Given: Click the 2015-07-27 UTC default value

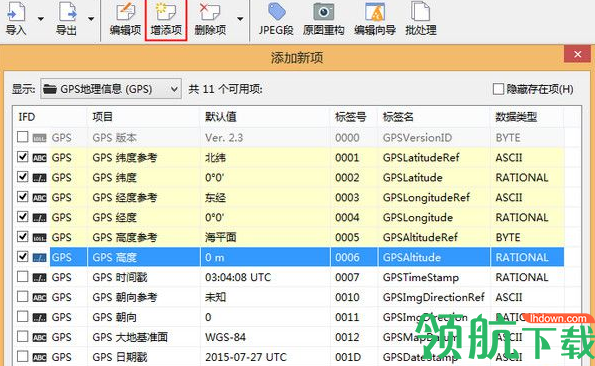Looking at the screenshot, I should pyautogui.click(x=246, y=357).
